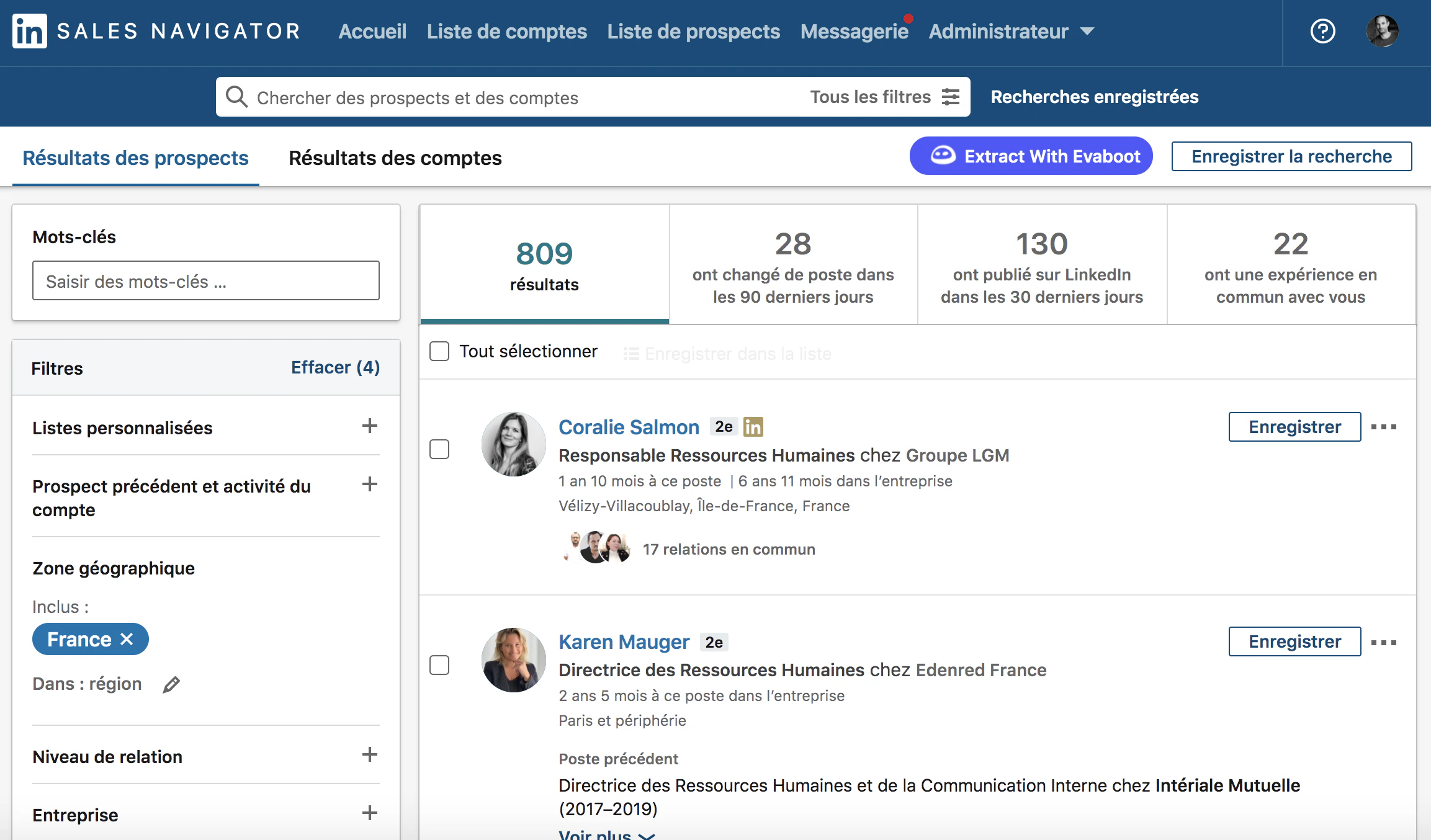Check the Tout sélectionner checkbox
Image resolution: width=1431 pixels, height=840 pixels.
439,351
